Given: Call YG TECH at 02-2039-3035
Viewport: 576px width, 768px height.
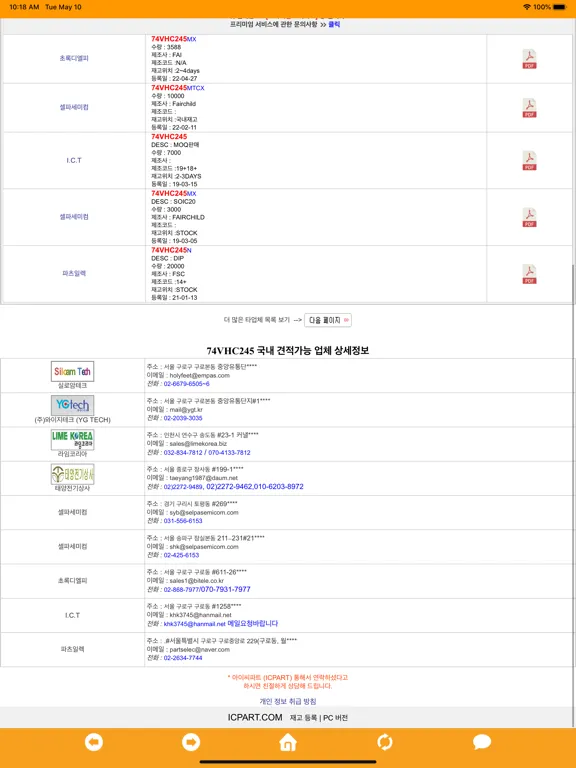Looking at the screenshot, I should tap(183, 418).
